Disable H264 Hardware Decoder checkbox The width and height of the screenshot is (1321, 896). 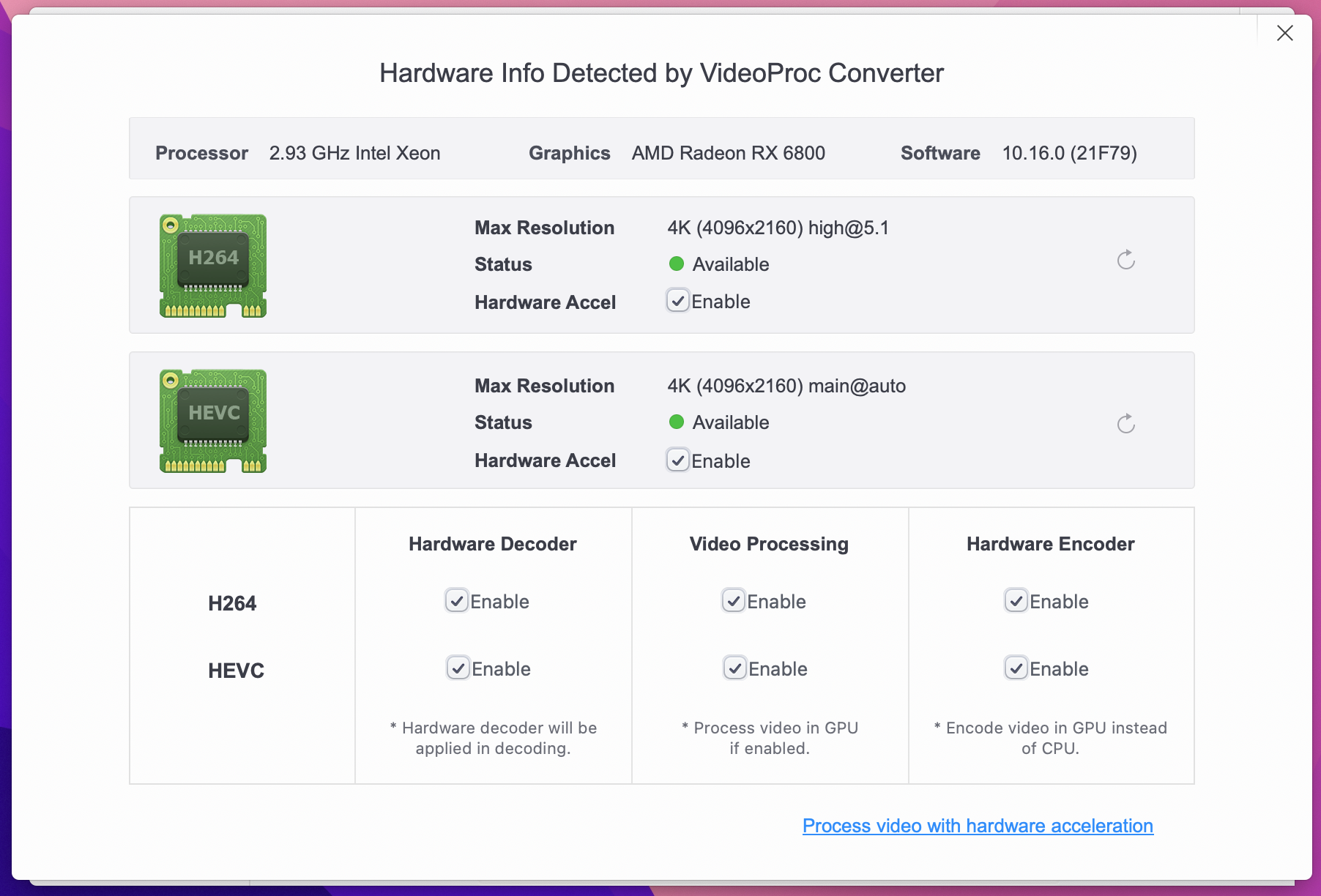click(457, 601)
